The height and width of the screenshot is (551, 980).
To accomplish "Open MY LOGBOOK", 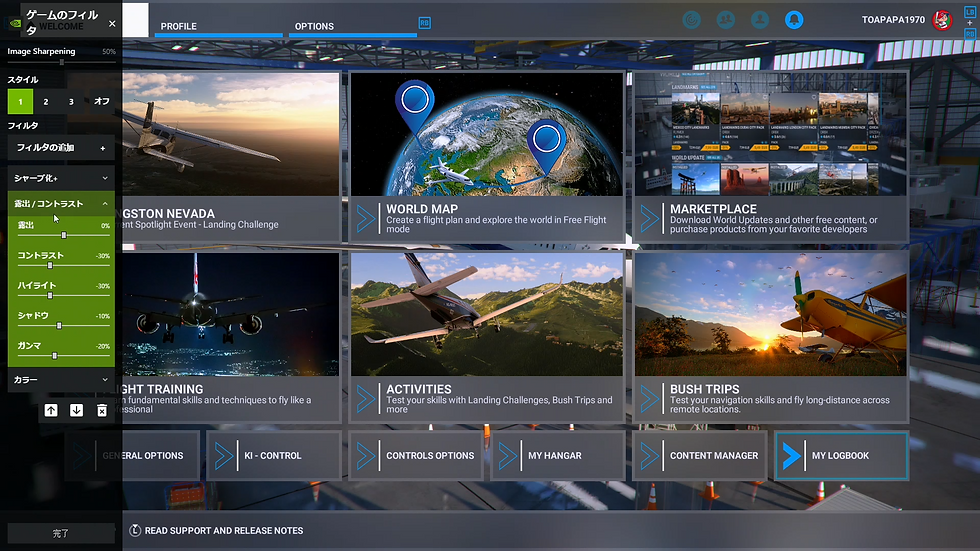I will pyautogui.click(x=841, y=455).
